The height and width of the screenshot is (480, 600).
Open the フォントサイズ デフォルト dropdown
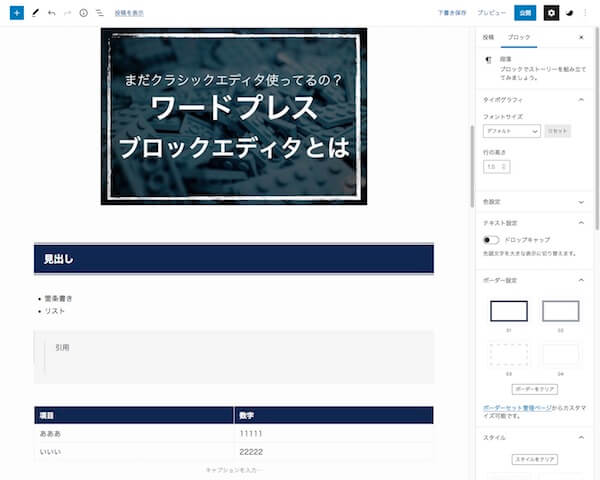512,131
